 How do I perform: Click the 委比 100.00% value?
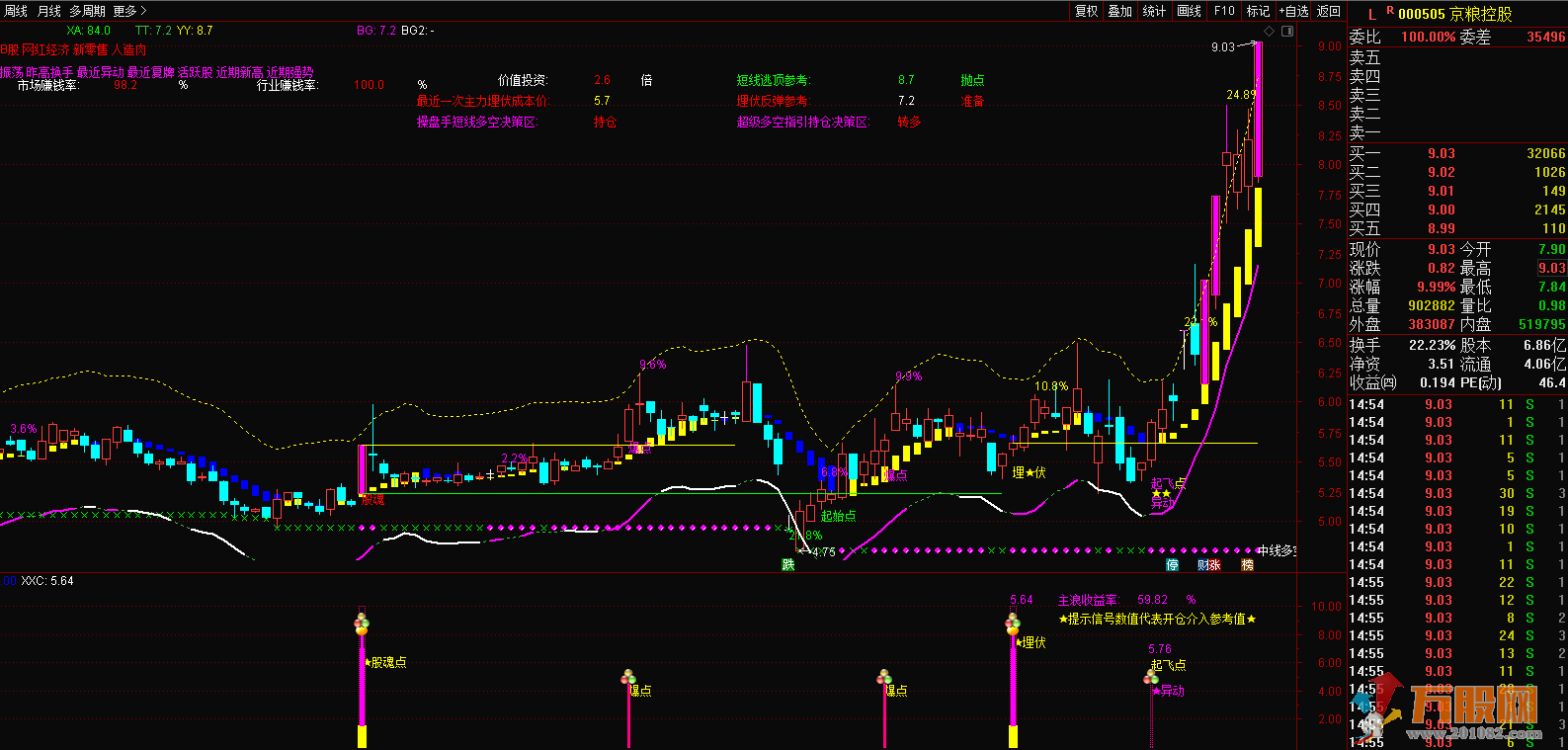pos(1429,37)
